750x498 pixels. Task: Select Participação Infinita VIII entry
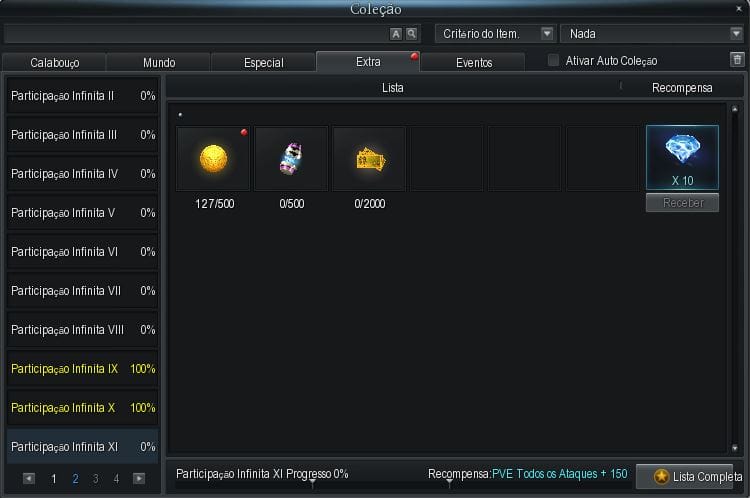(x=82, y=330)
